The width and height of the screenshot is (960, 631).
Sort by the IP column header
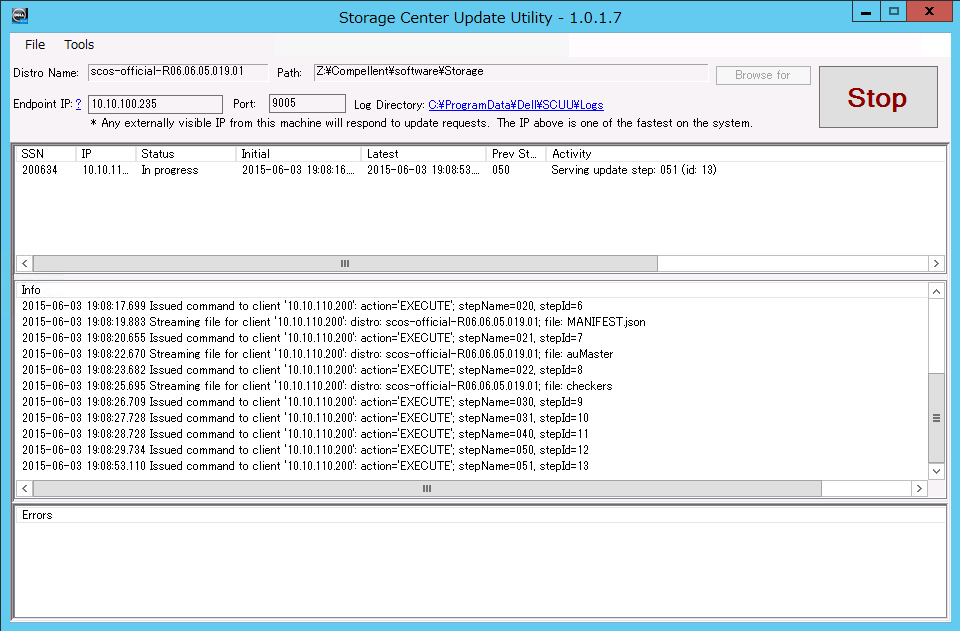(105, 154)
